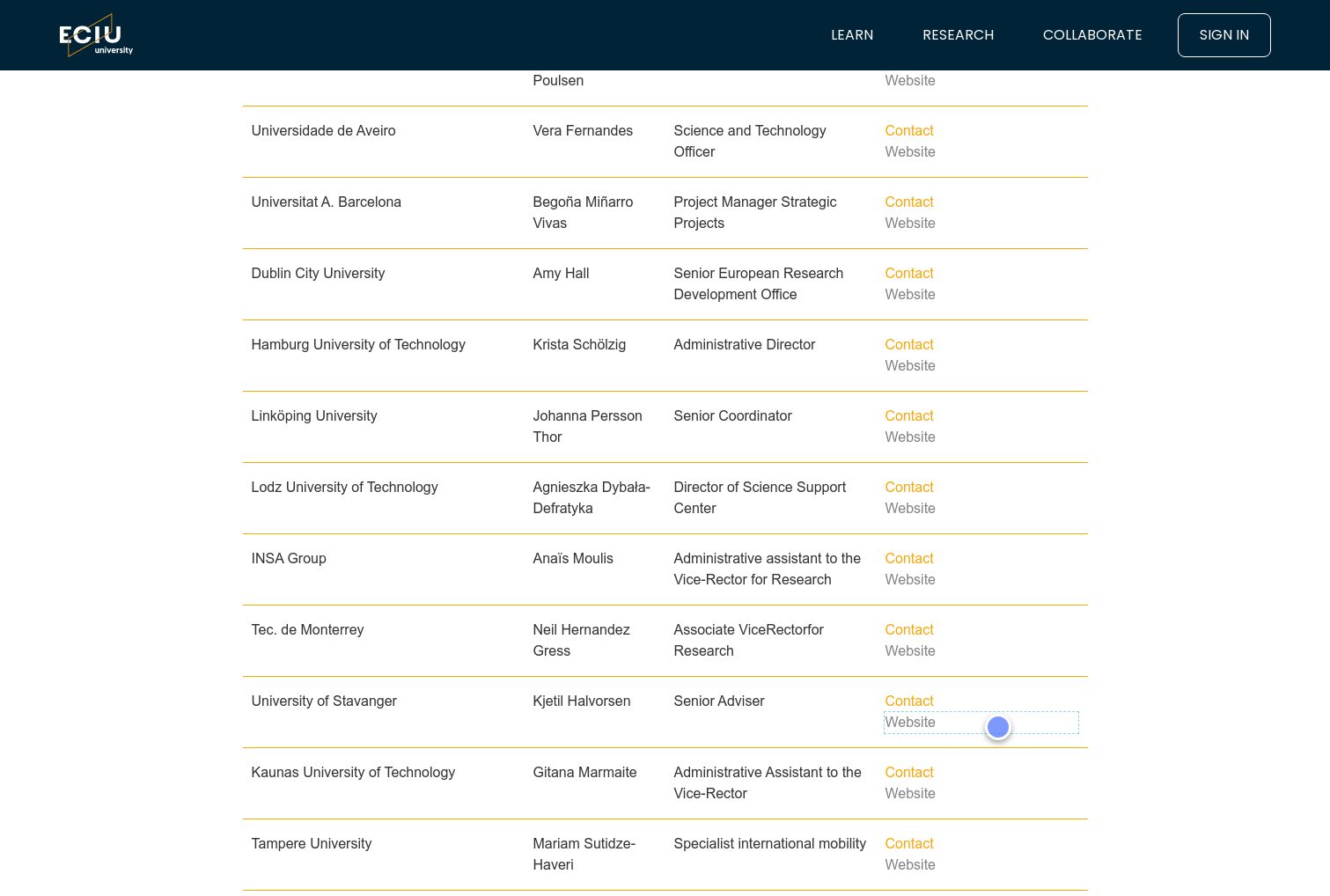The image size is (1330, 896).
Task: Click the name 'Vera Fernandes'
Action: click(x=583, y=130)
